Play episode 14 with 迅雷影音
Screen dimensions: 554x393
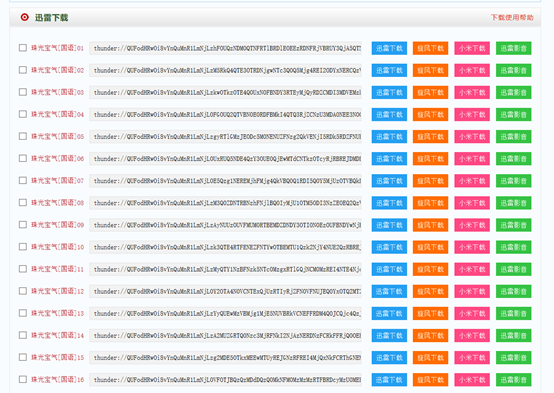(513, 335)
